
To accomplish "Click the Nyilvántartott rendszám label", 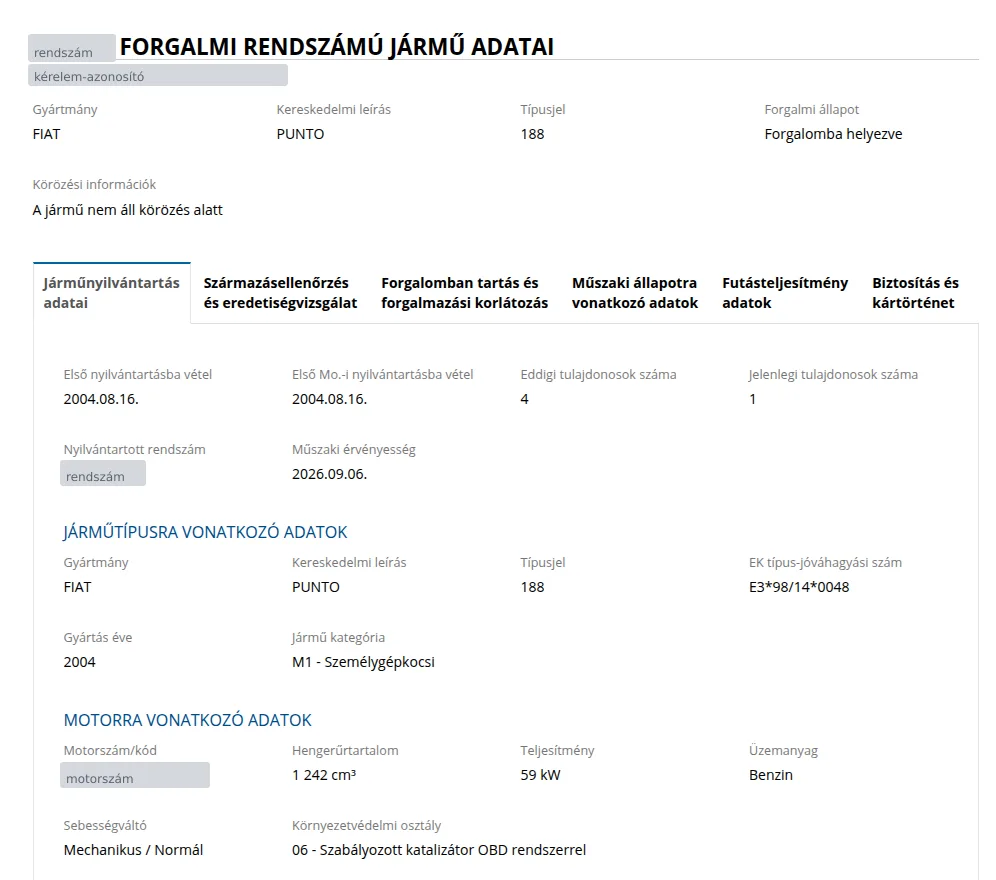I will coord(135,449).
